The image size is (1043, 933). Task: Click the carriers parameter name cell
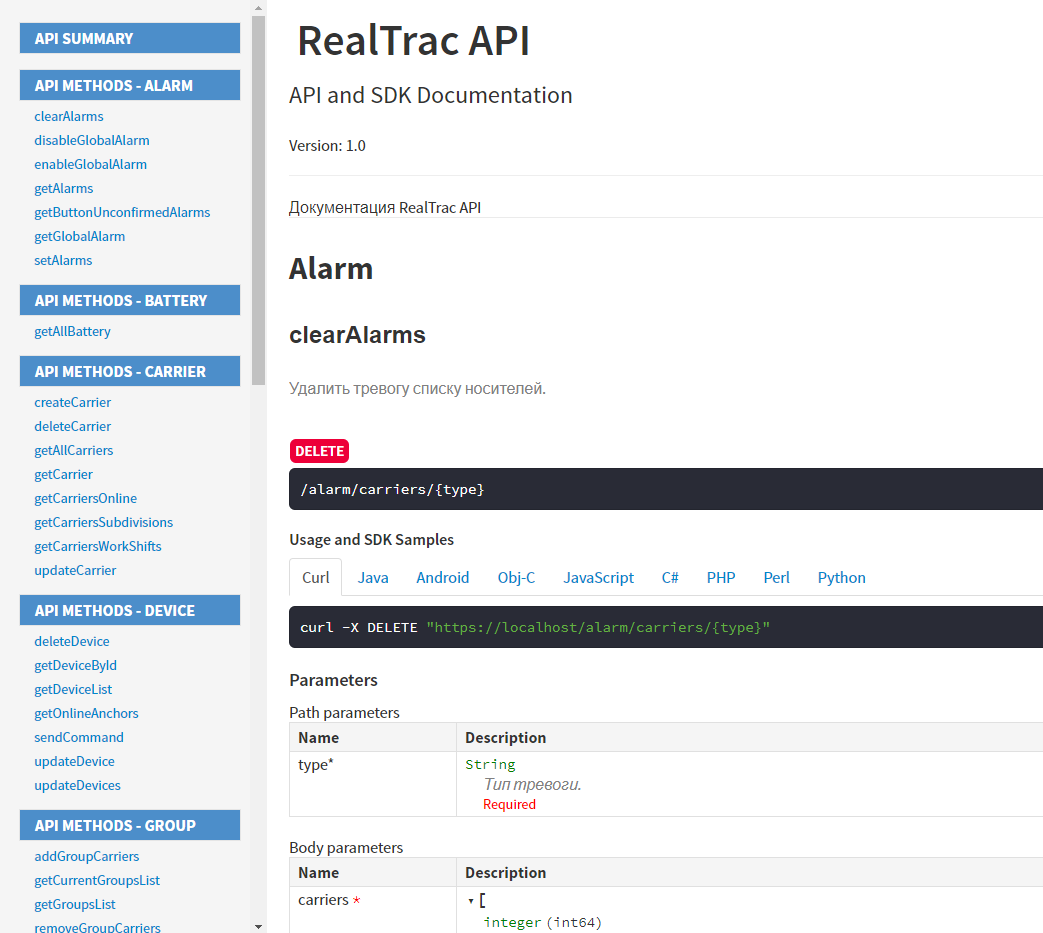point(373,910)
